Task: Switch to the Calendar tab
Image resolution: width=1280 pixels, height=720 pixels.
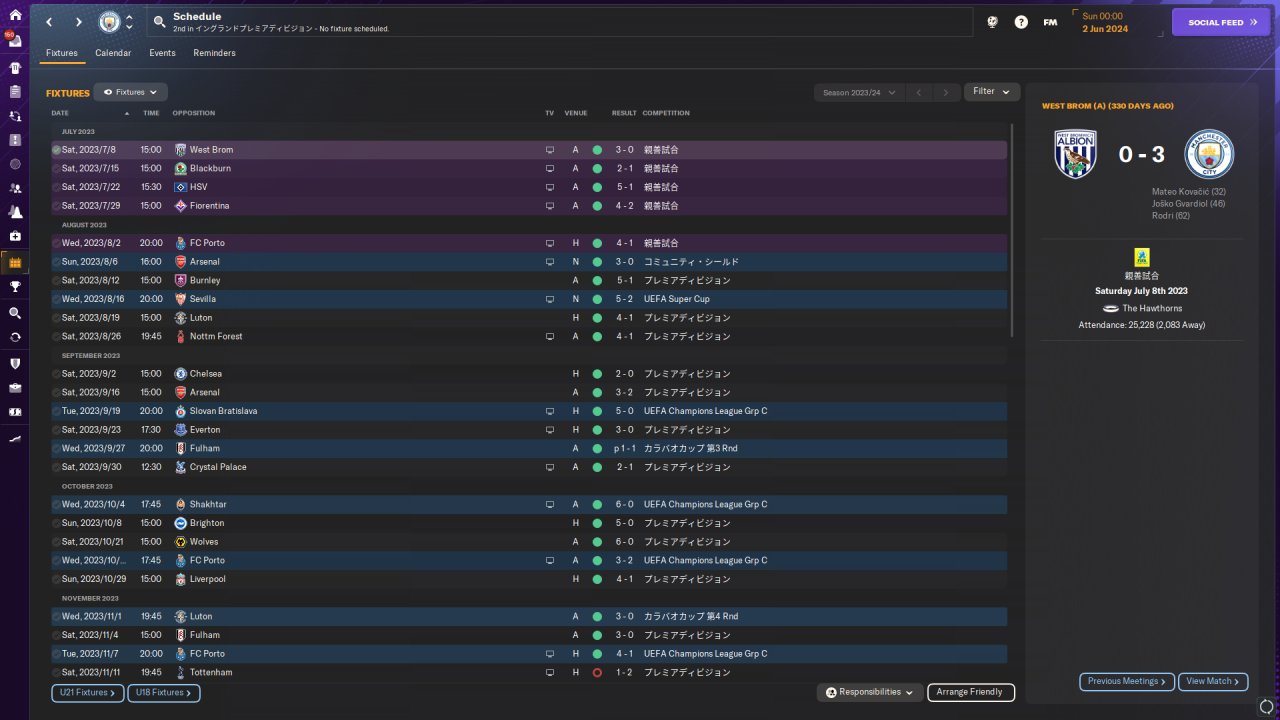Action: coord(113,53)
